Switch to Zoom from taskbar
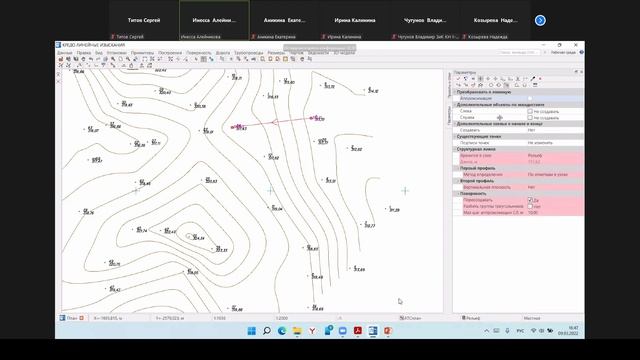This screenshot has height=360, width=640. click(x=343, y=331)
